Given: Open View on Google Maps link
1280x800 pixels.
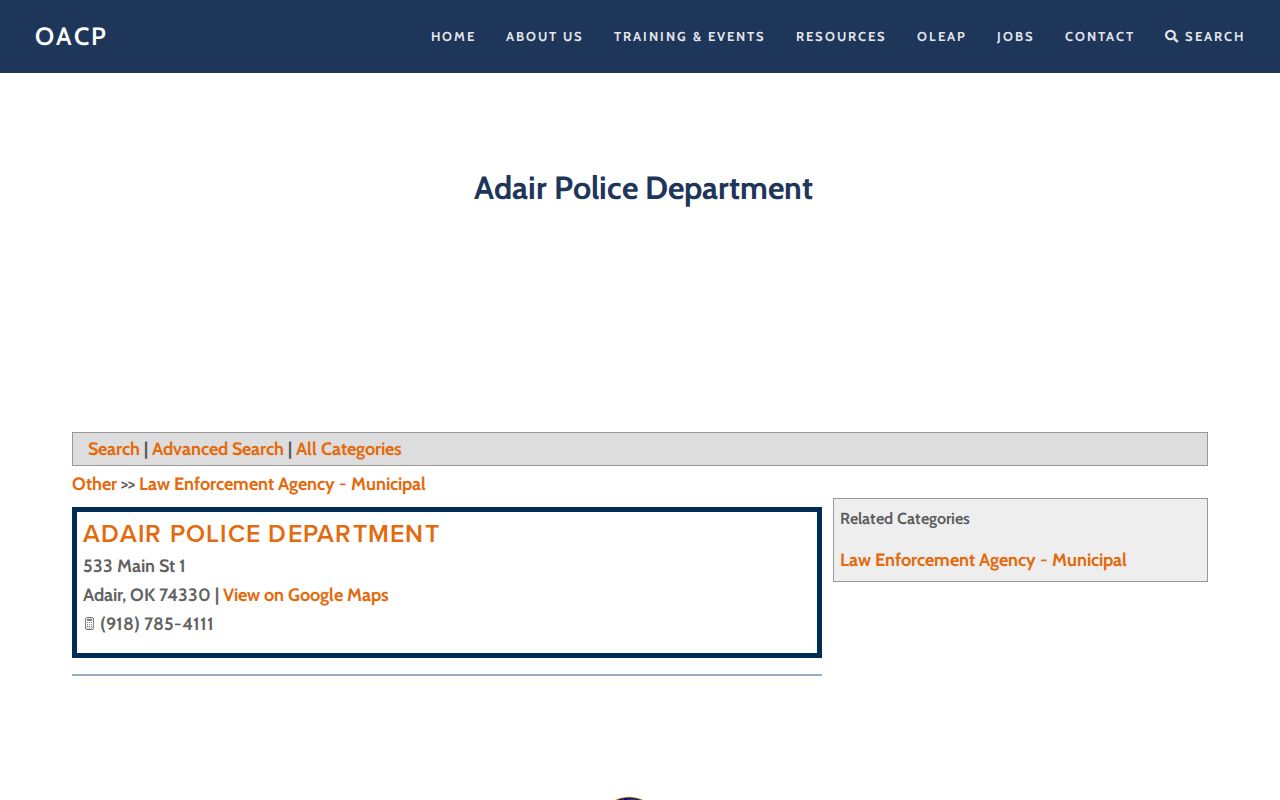Looking at the screenshot, I should pyautogui.click(x=305, y=595).
